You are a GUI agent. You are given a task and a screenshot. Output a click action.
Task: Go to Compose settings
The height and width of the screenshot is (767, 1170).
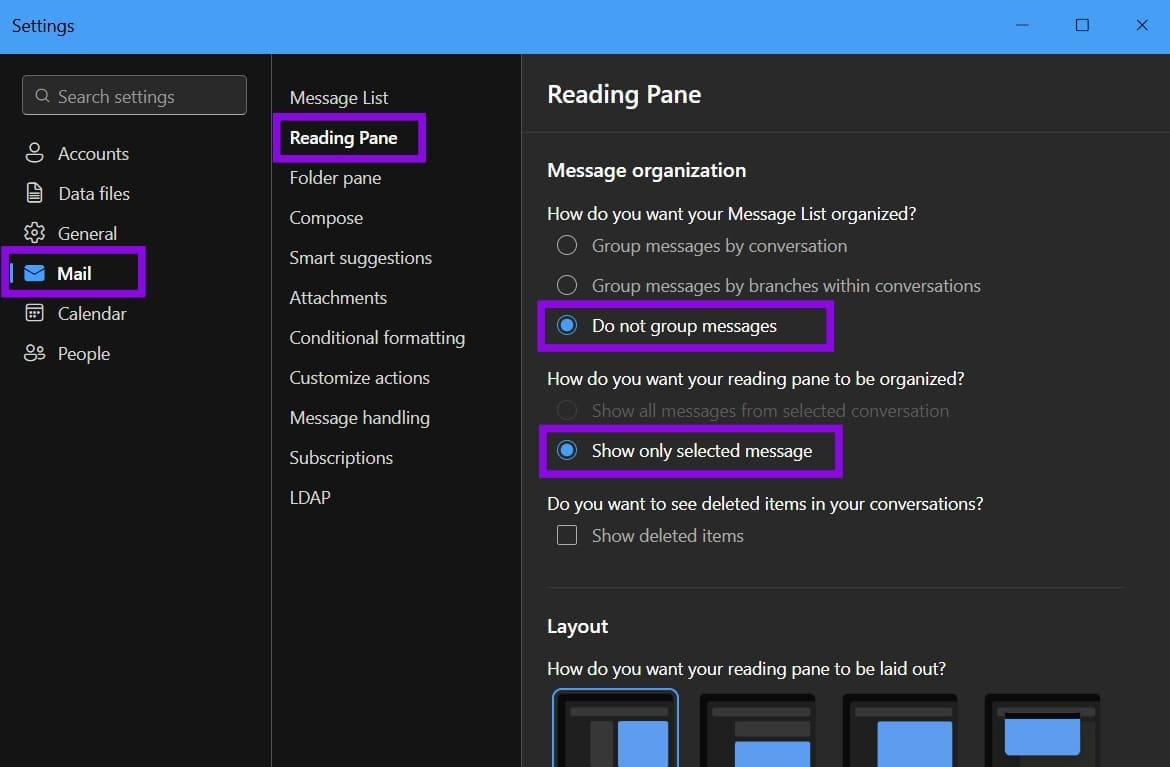[x=326, y=218]
